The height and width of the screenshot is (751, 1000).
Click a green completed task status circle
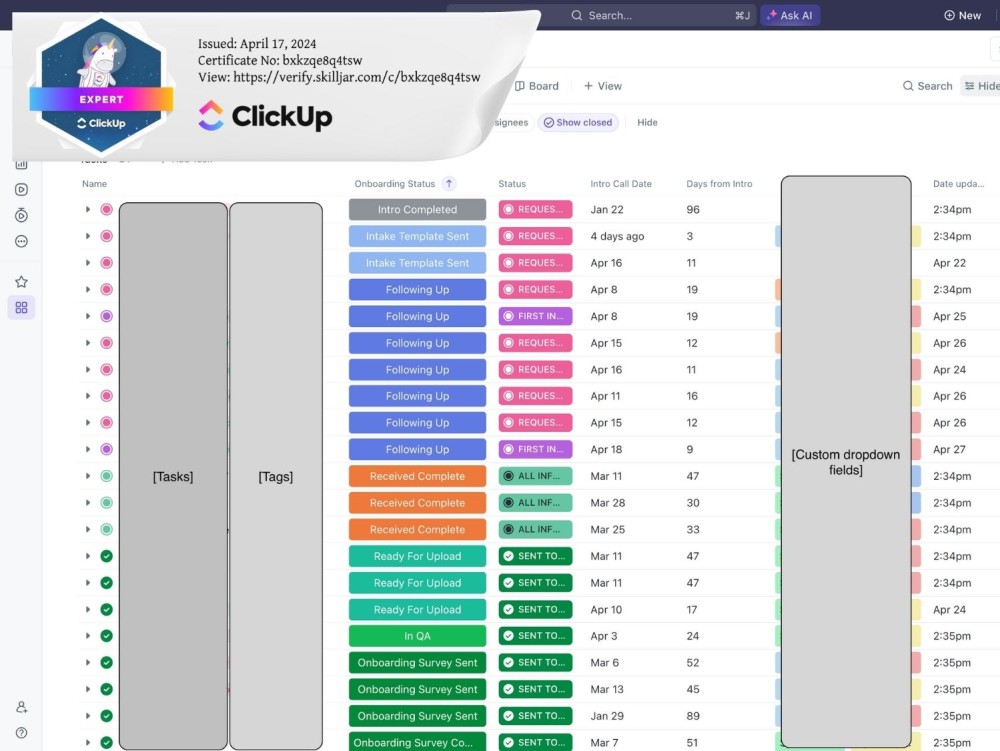pos(104,555)
